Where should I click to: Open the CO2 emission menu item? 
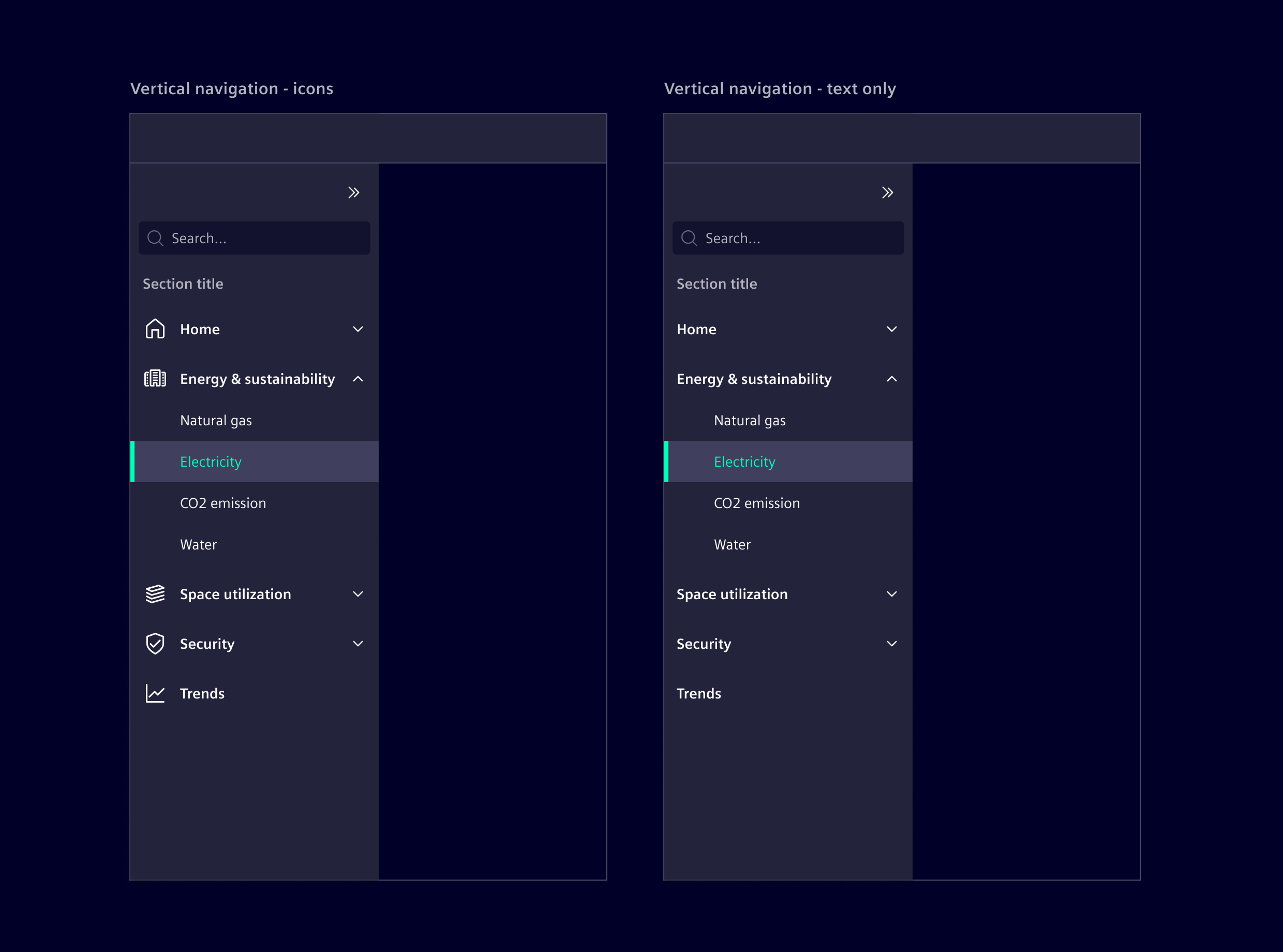223,502
